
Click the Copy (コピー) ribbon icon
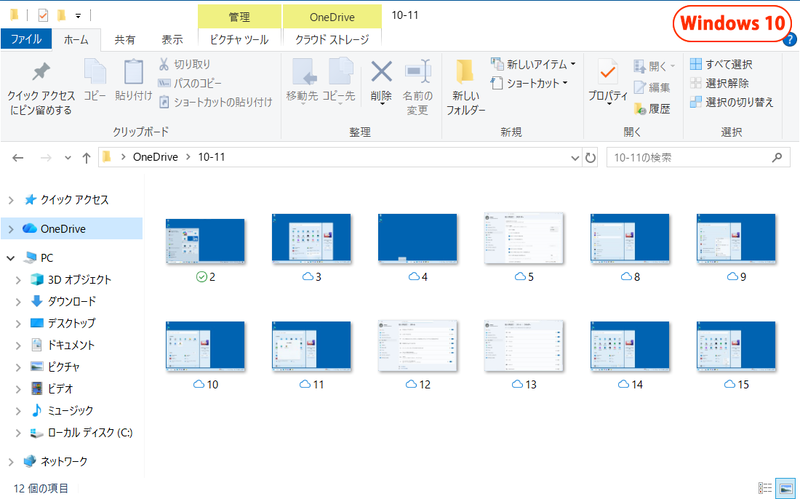[x=95, y=72]
